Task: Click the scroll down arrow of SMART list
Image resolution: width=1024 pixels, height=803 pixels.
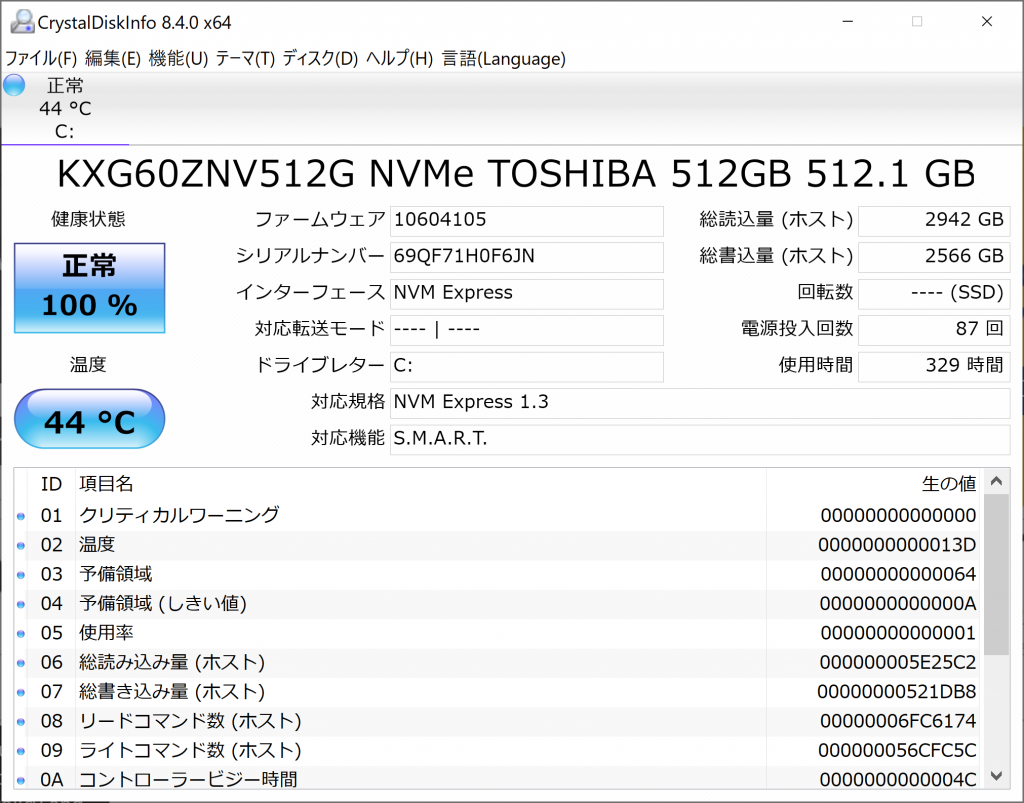Action: pyautogui.click(x=996, y=776)
